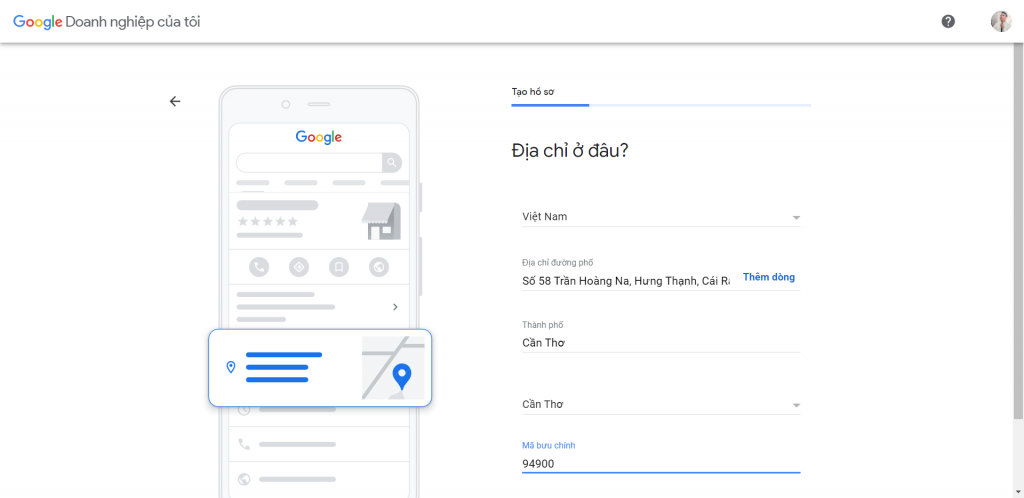Click the location pin outline in address card
Viewport: 1024px width, 498px height.
point(231,367)
